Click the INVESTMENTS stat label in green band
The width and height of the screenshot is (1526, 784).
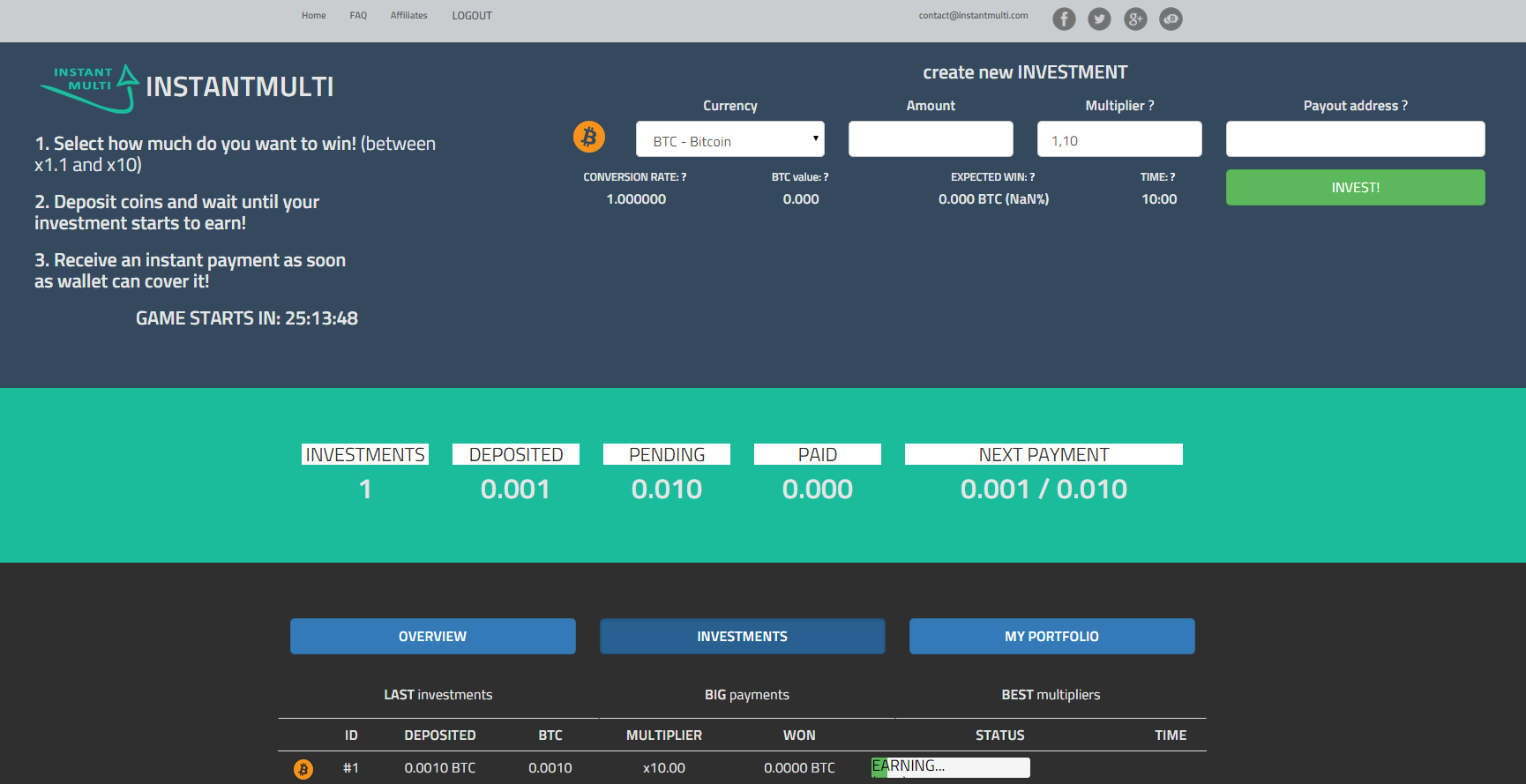[x=365, y=454]
